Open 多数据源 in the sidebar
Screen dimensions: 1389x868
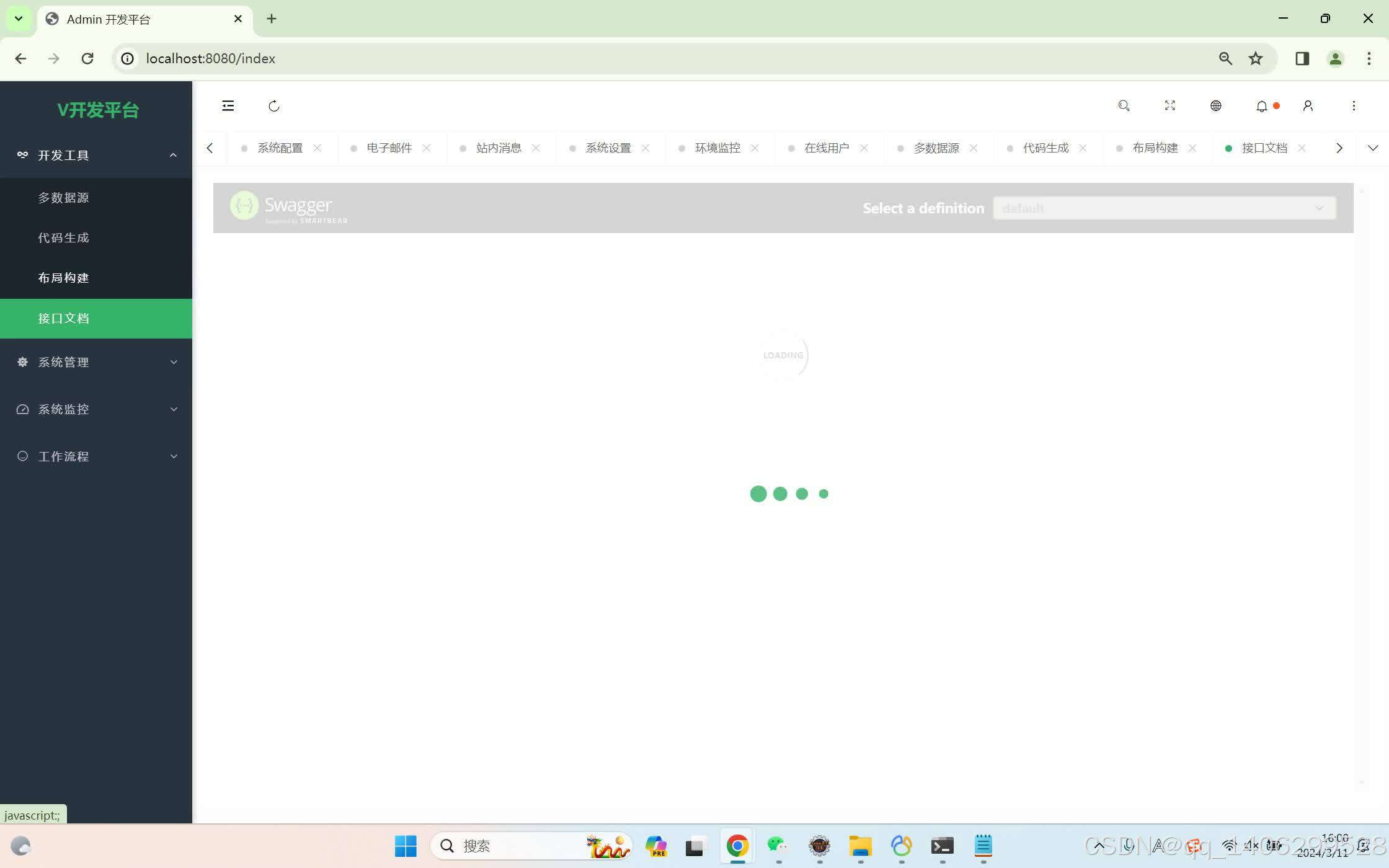point(96,198)
